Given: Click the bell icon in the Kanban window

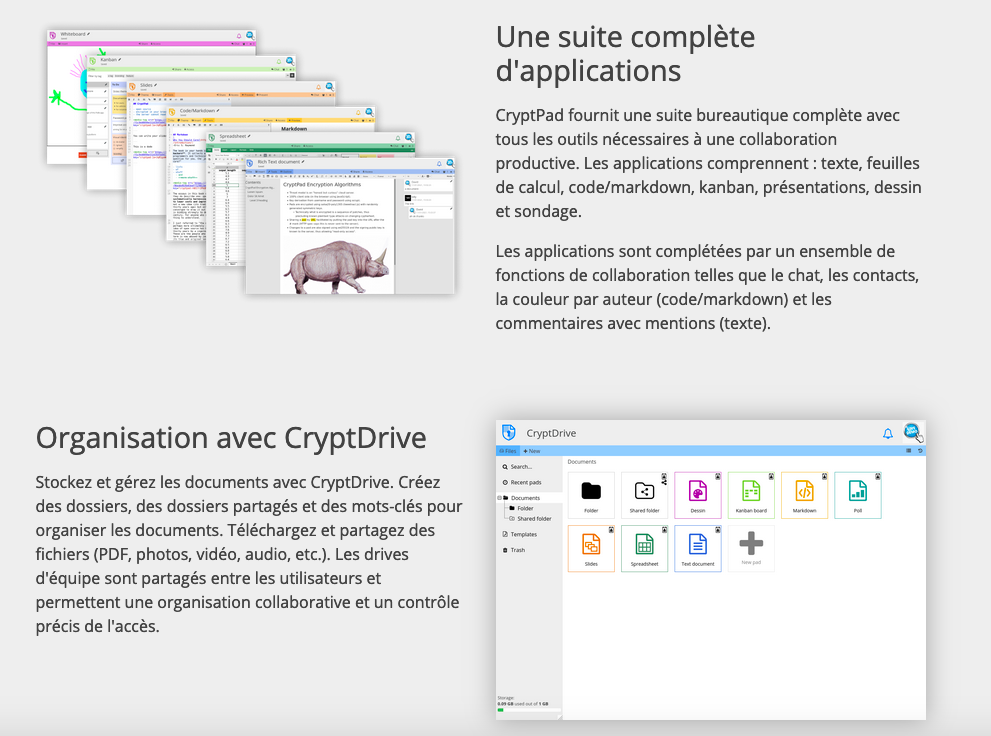Looking at the screenshot, I should click(x=279, y=61).
